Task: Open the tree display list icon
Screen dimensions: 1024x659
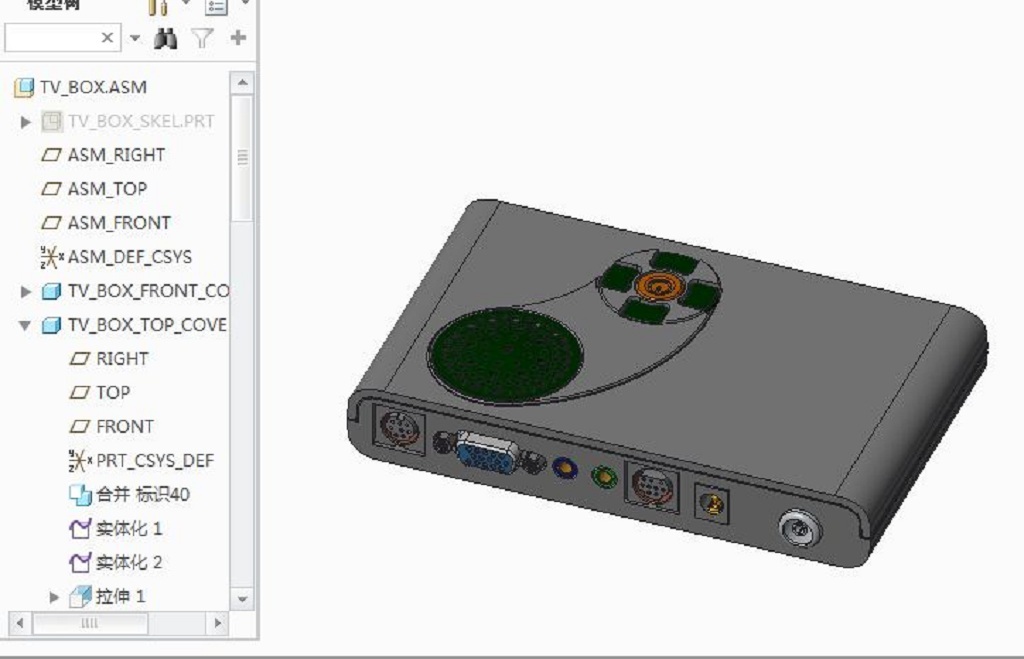Action: pos(216,7)
